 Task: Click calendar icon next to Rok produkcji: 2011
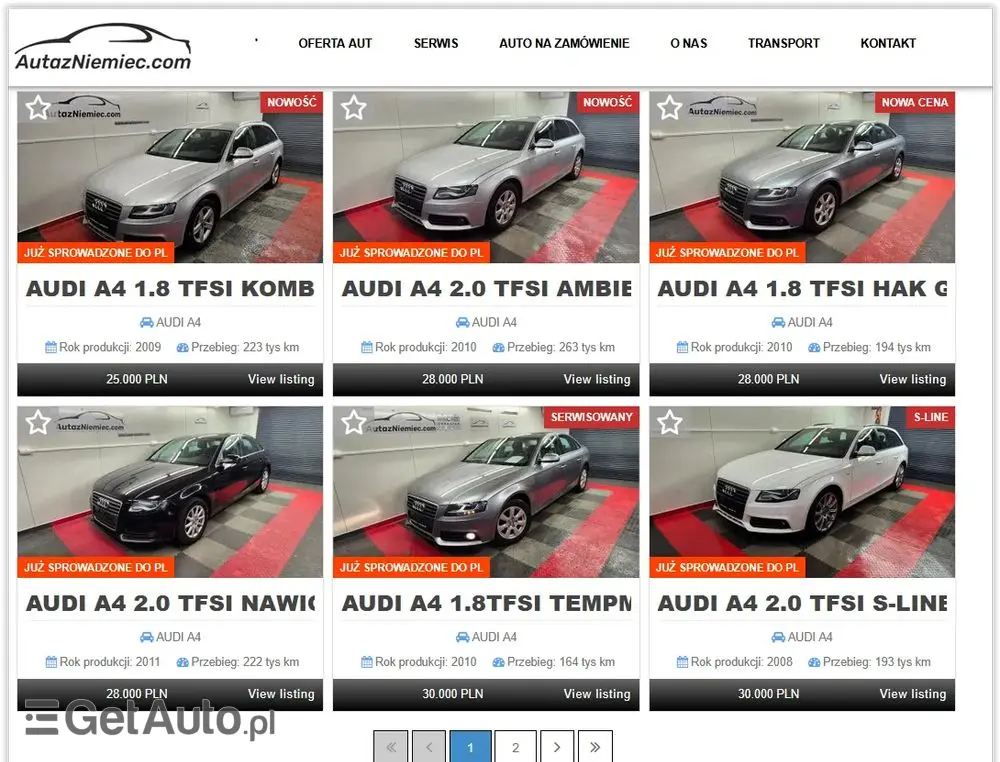(51, 662)
